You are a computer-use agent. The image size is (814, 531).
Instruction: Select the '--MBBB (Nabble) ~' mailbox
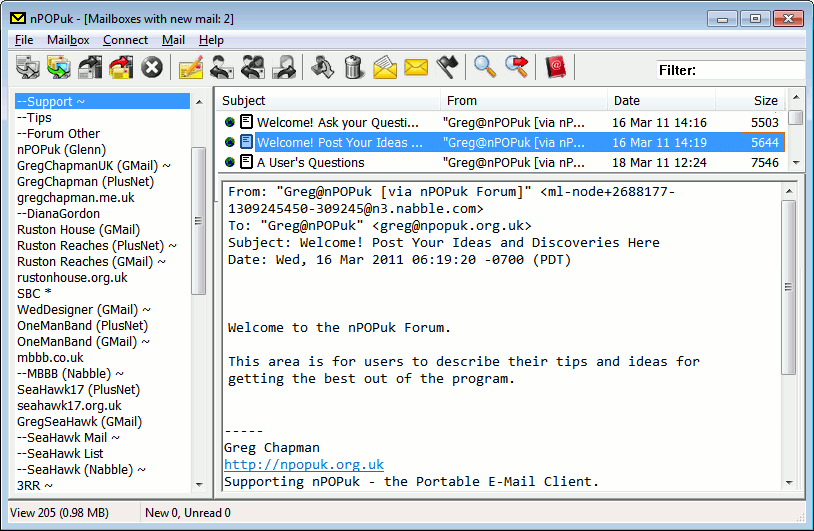[x=102, y=374]
